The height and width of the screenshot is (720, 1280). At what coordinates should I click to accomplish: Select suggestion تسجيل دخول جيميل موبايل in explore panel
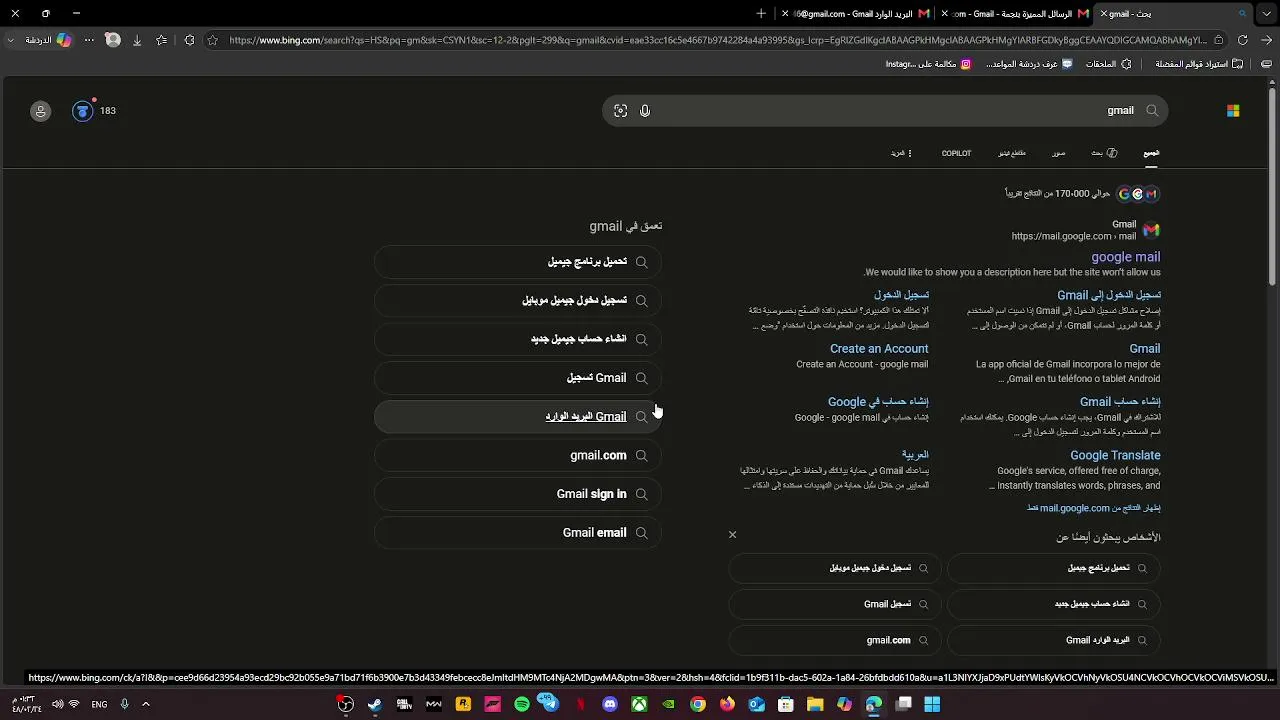pyautogui.click(x=518, y=300)
